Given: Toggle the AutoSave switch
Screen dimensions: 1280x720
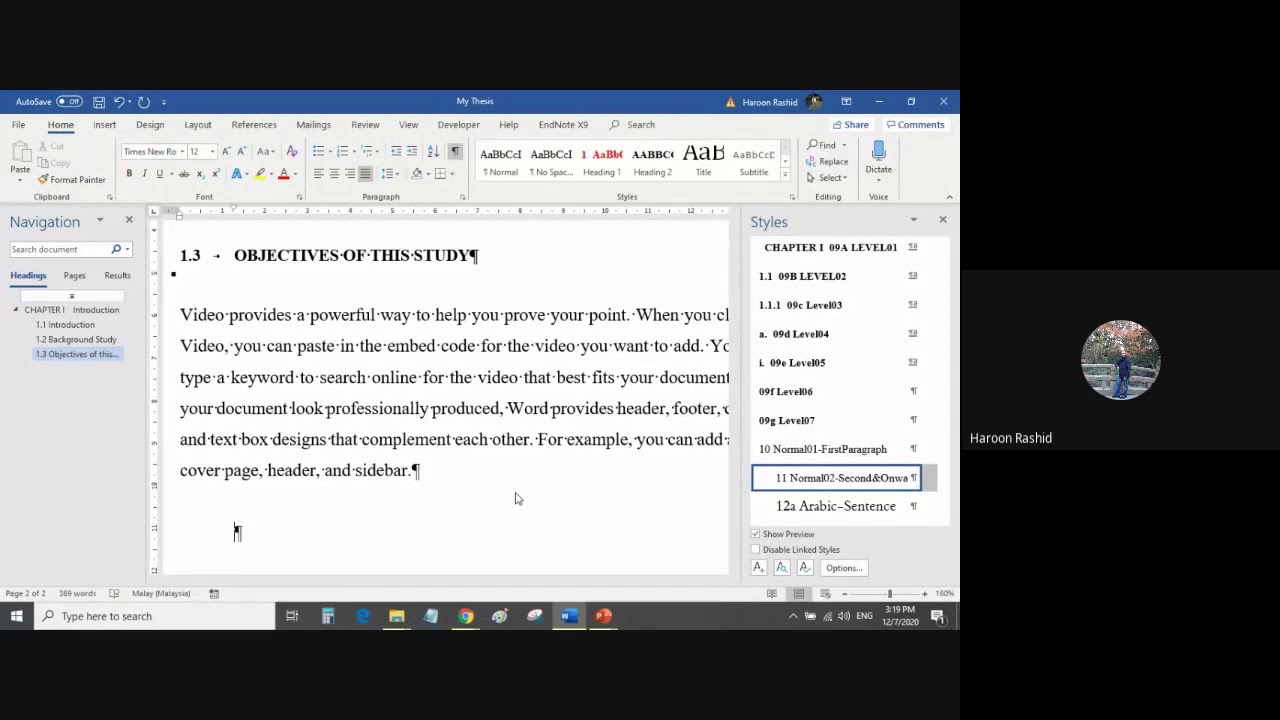Looking at the screenshot, I should click(x=69, y=102).
